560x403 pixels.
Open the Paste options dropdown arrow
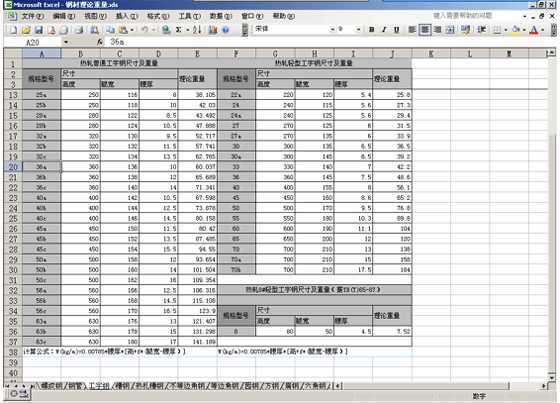(132, 30)
